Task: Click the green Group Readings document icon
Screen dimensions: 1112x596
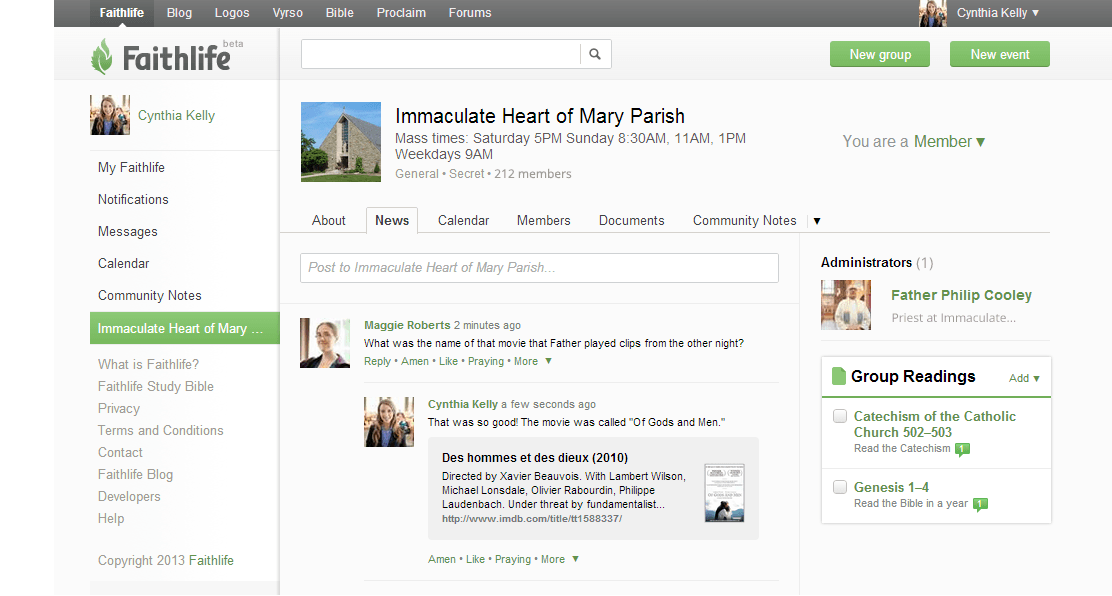Action: pyautogui.click(x=838, y=376)
